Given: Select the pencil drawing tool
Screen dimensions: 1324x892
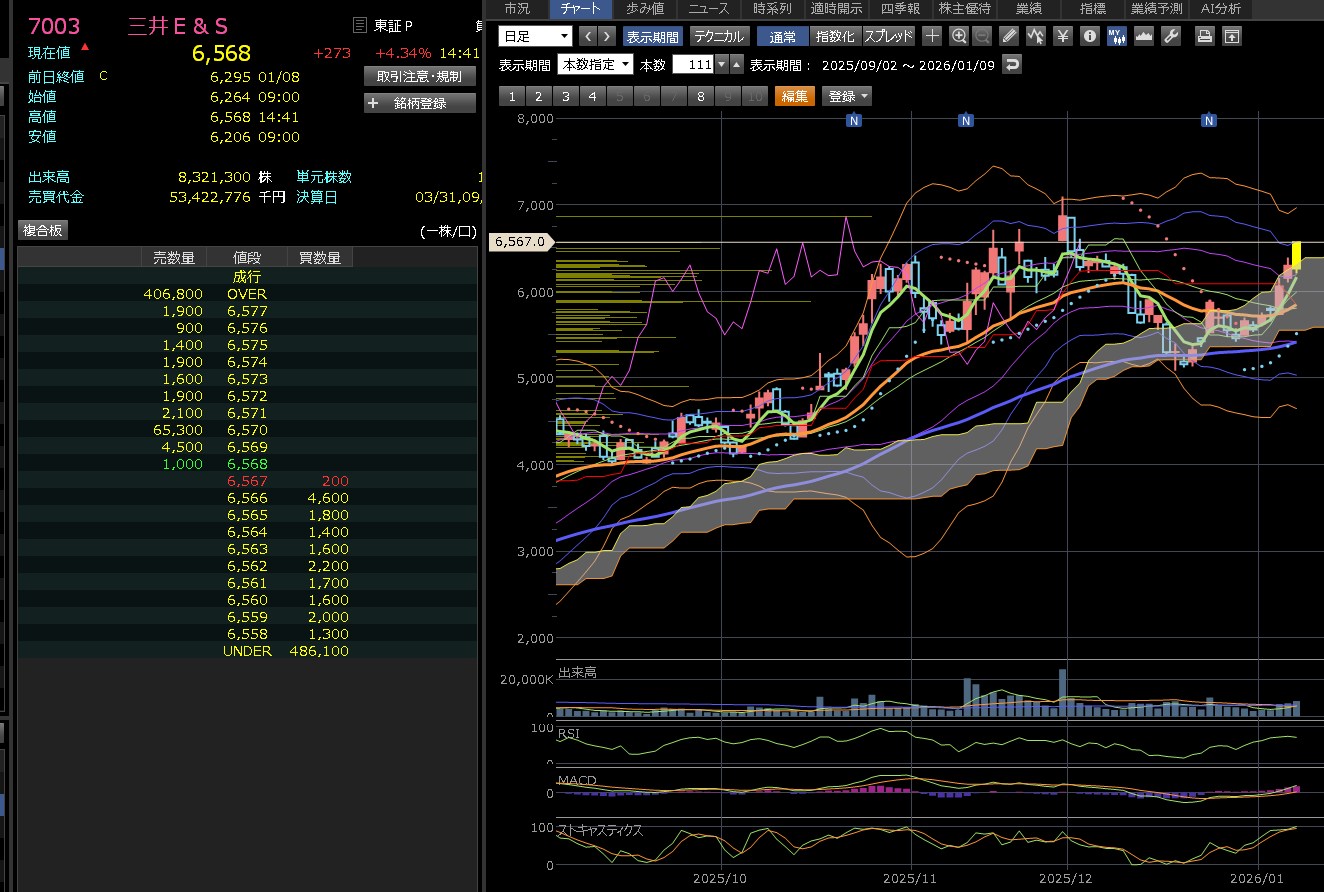Looking at the screenshot, I should 1009,36.
